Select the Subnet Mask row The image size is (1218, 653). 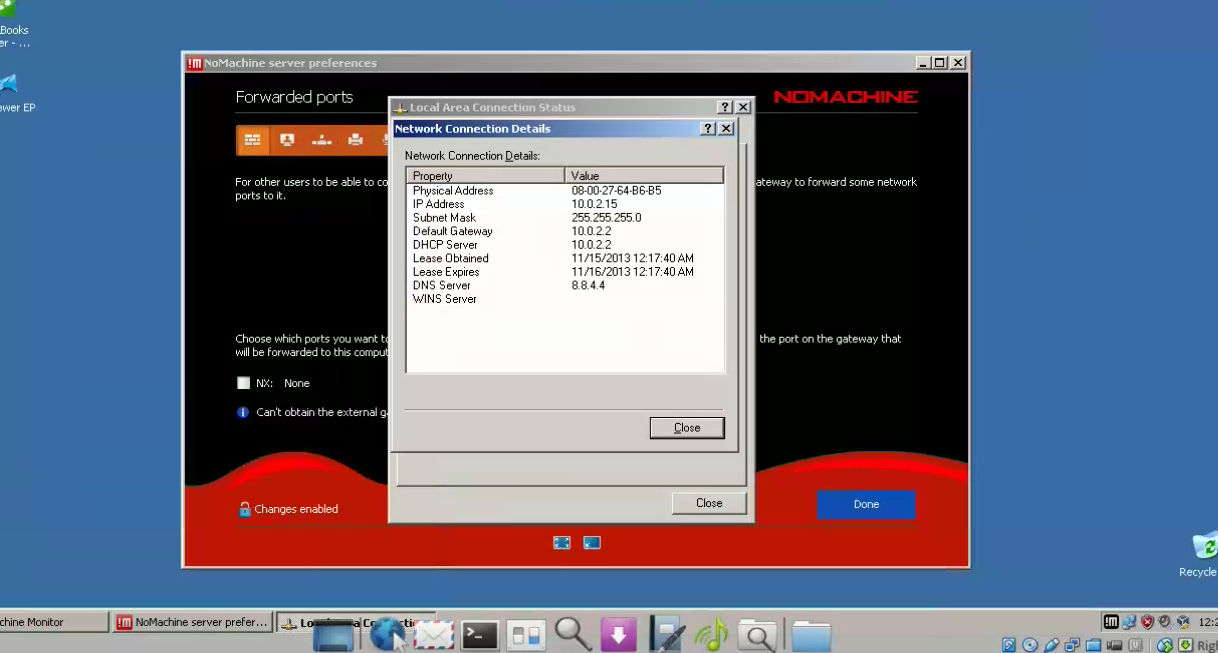tap(565, 217)
